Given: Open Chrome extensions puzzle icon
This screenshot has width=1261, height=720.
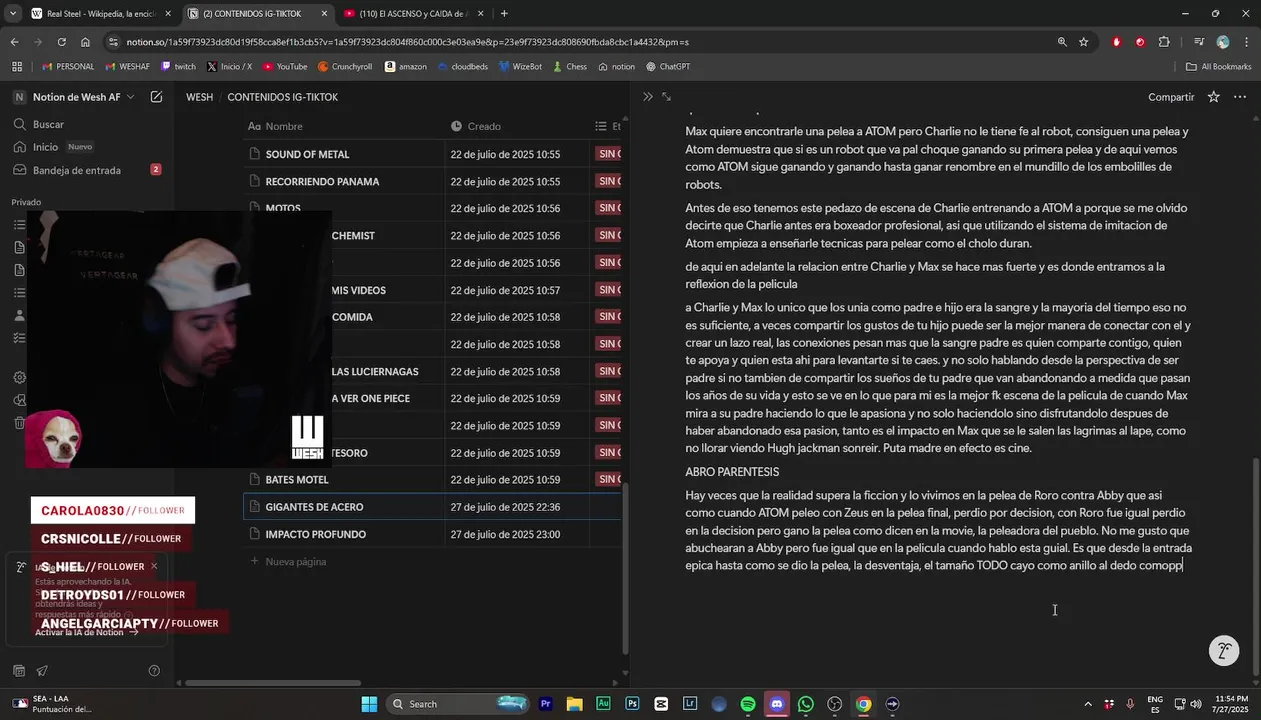Looking at the screenshot, I should point(1164,42).
